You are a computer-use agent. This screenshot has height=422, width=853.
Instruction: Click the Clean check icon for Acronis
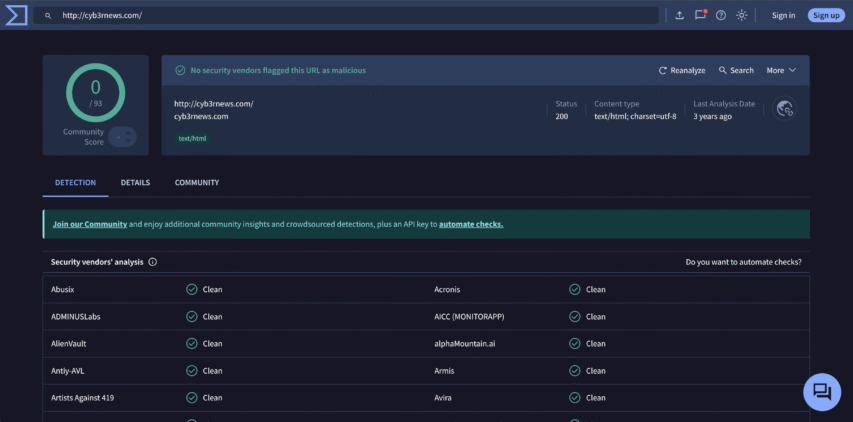[574, 289]
